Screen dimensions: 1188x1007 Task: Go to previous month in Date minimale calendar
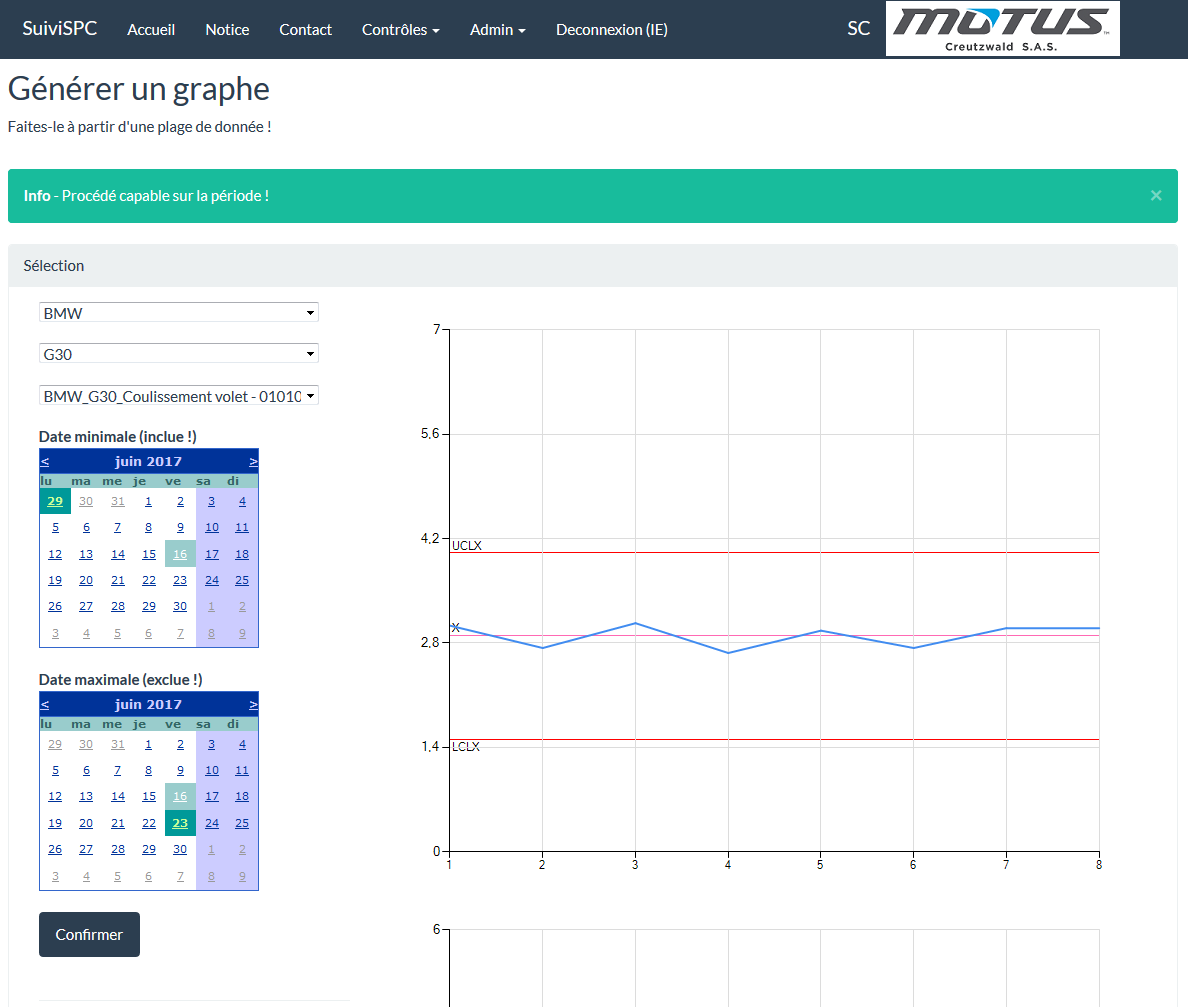point(45,461)
